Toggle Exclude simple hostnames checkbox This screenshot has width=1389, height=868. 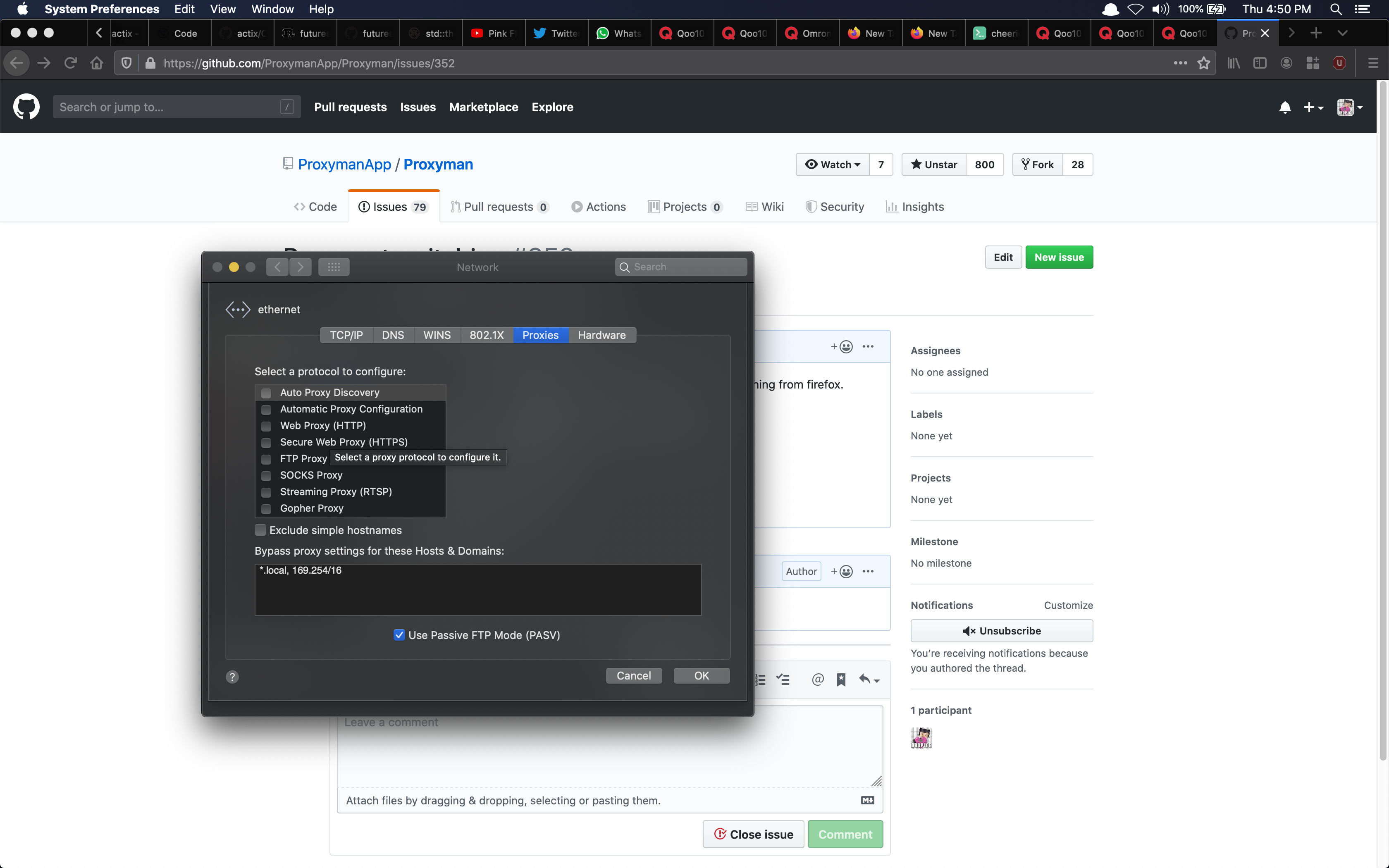(x=260, y=530)
